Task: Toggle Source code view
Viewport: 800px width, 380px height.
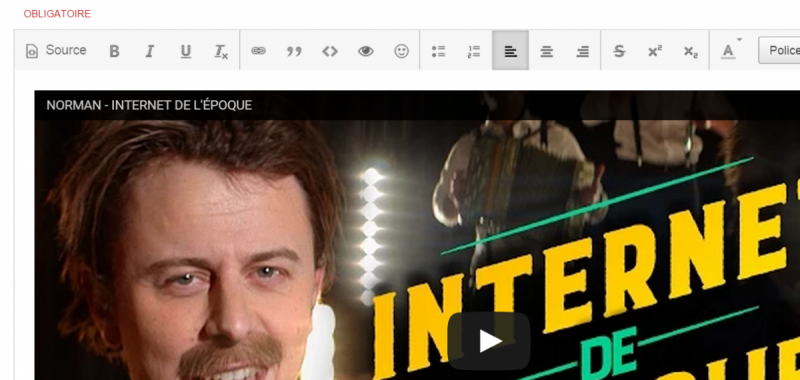Action: [x=56, y=50]
